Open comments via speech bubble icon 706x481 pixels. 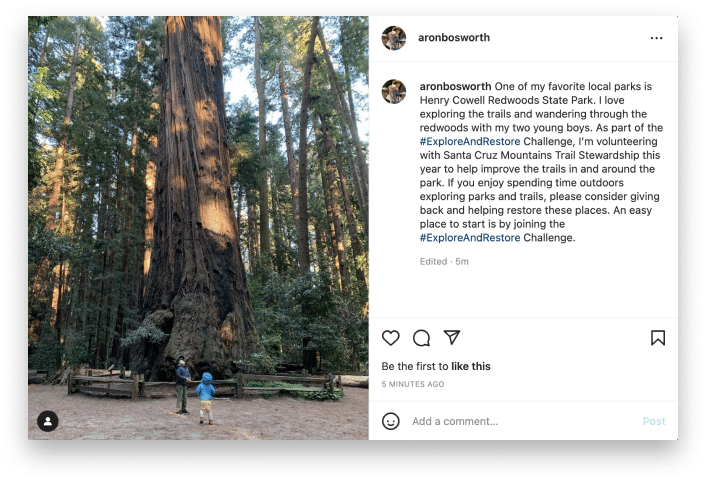click(422, 338)
